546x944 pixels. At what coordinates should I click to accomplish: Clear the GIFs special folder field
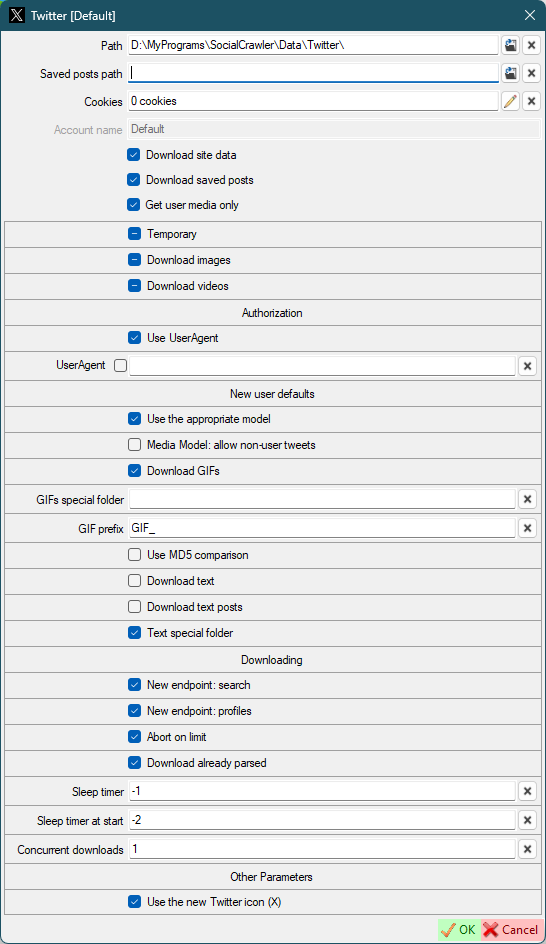coord(527,499)
